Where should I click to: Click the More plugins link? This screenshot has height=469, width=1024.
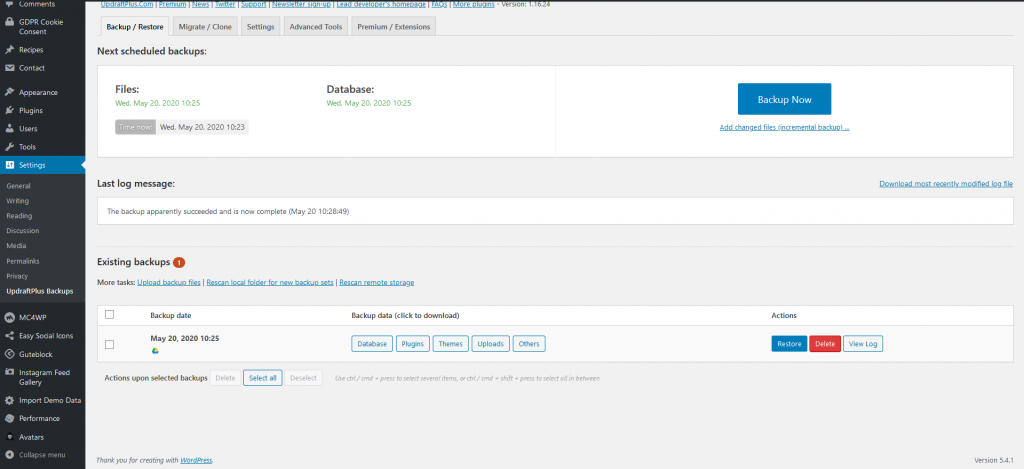click(475, 4)
